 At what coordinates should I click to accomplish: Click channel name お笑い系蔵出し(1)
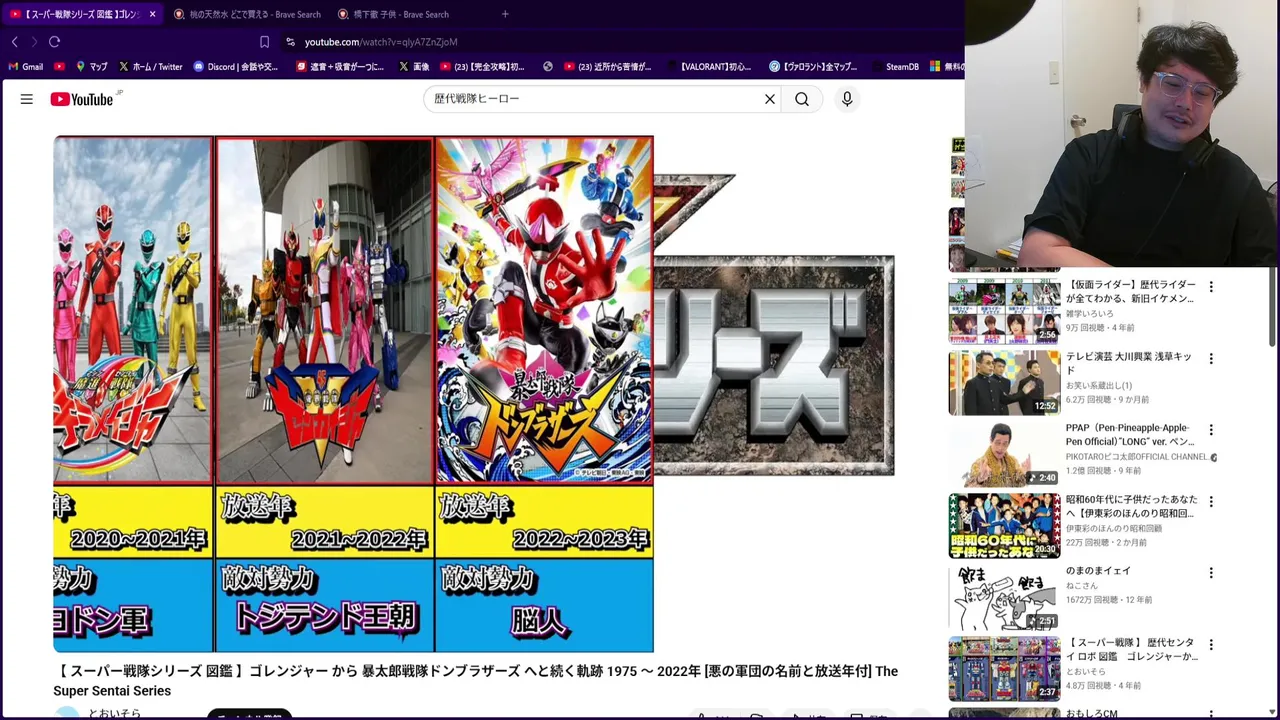(1099, 386)
